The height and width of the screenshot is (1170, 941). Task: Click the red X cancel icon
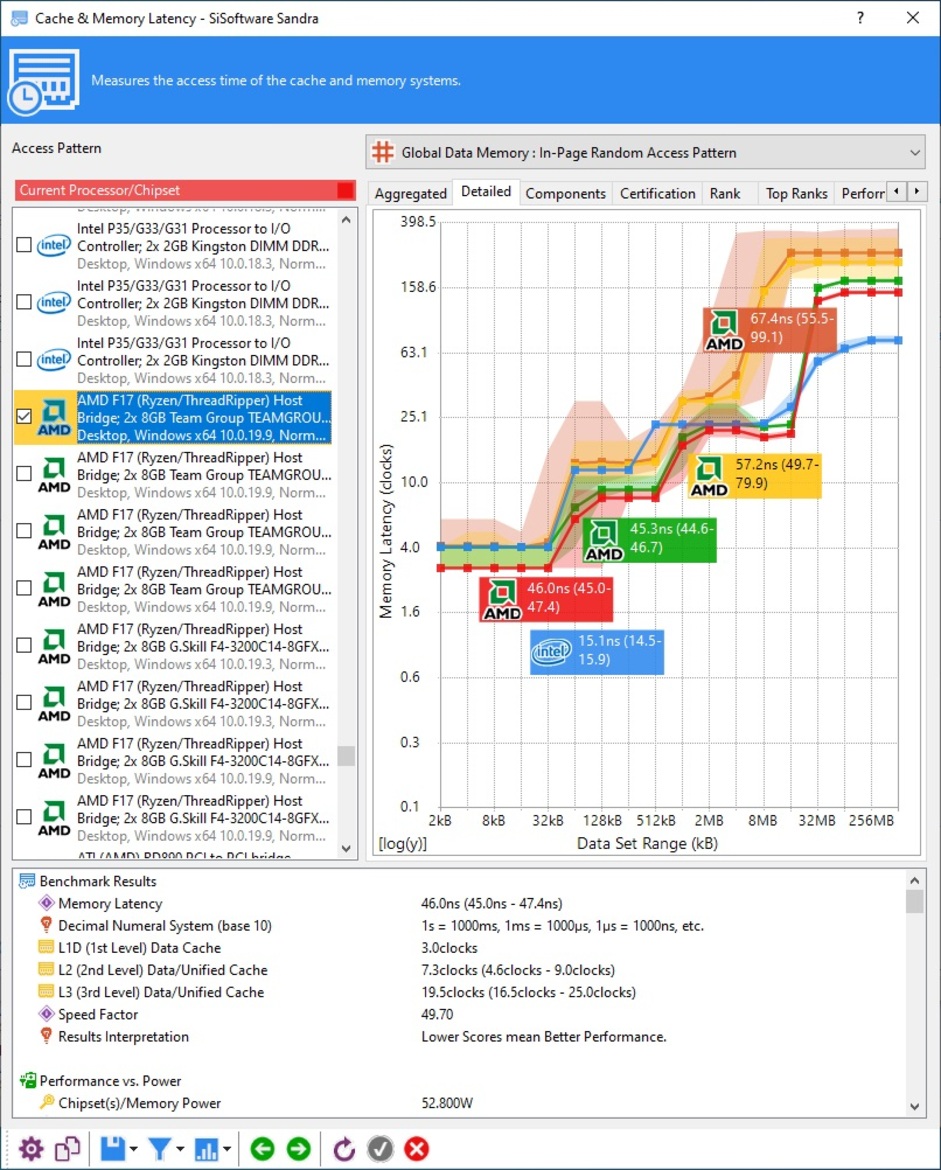(416, 1148)
